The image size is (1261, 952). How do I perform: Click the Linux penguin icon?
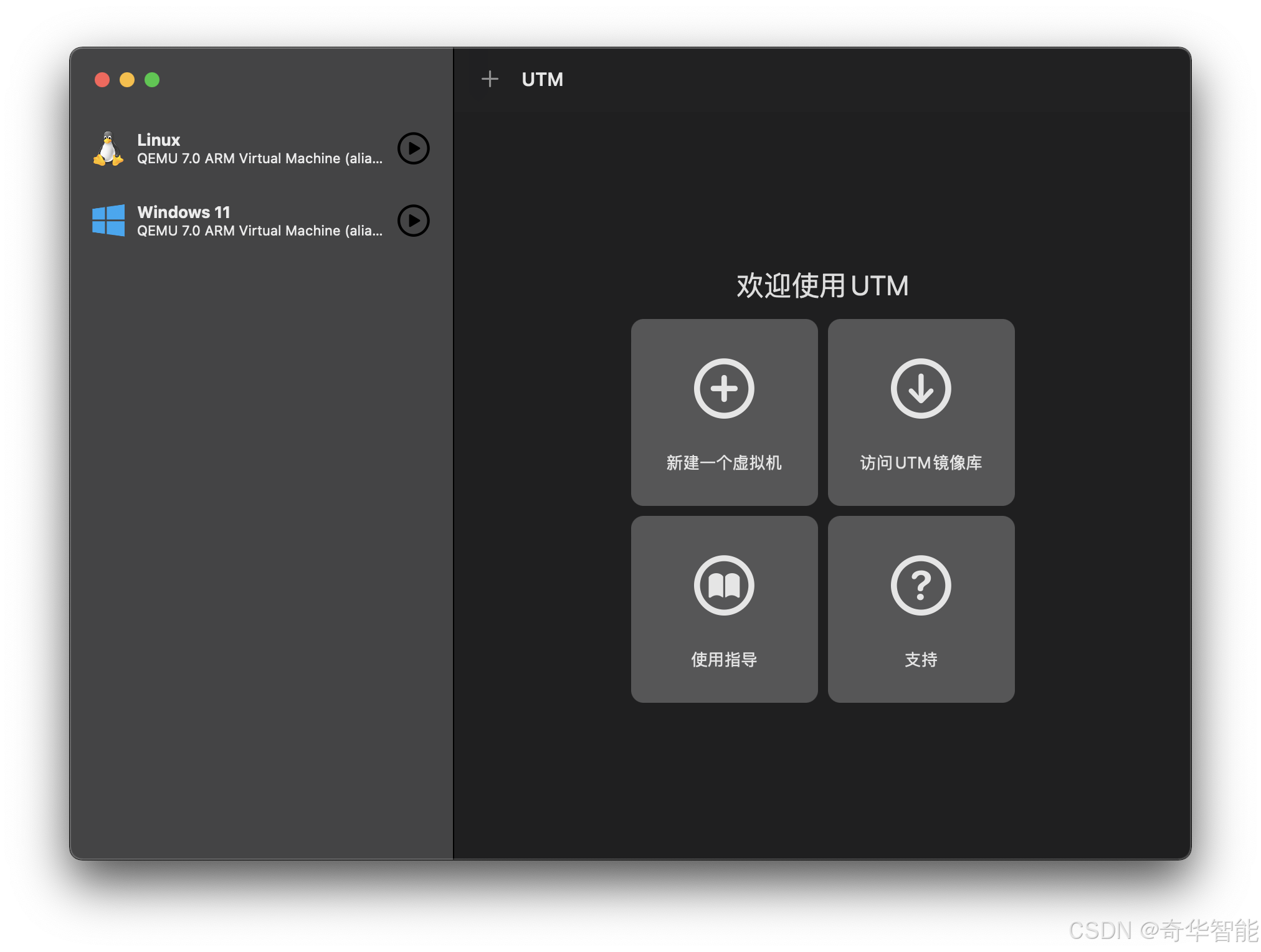[108, 149]
